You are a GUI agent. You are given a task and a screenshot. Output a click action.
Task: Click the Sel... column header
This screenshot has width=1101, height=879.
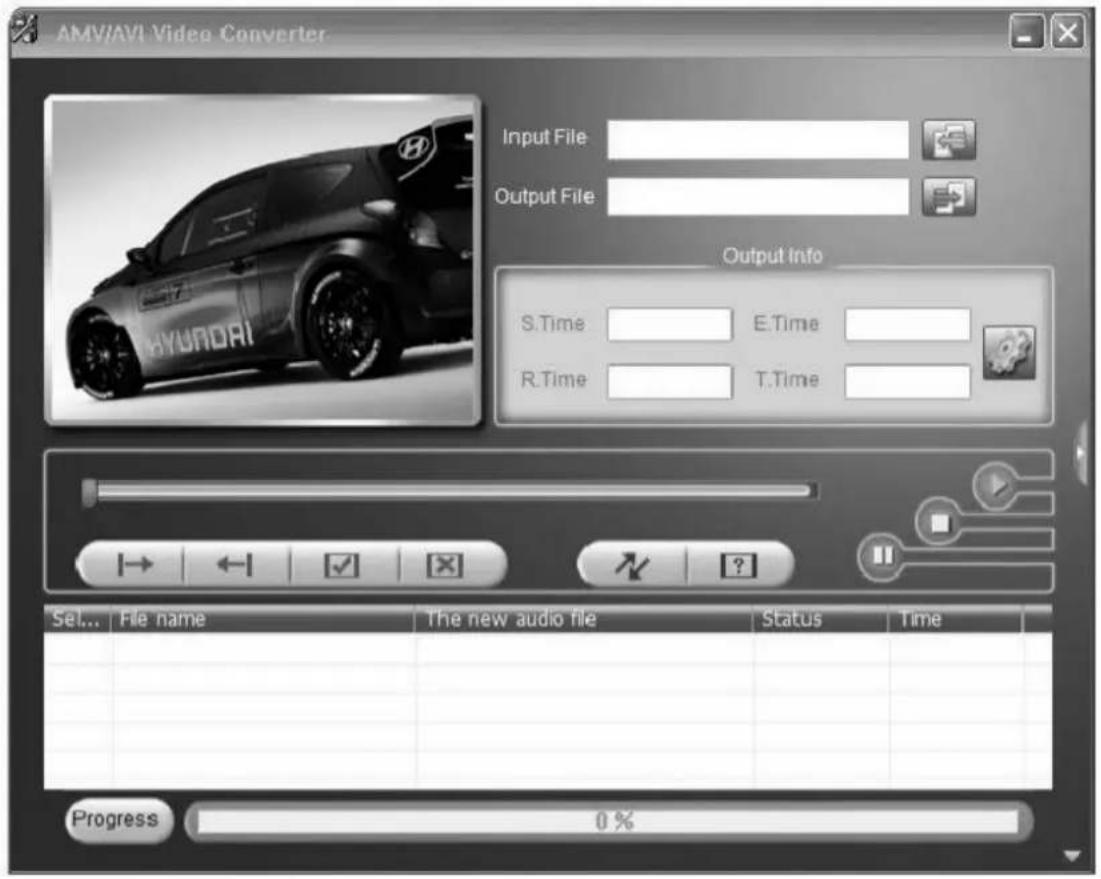click(77, 619)
